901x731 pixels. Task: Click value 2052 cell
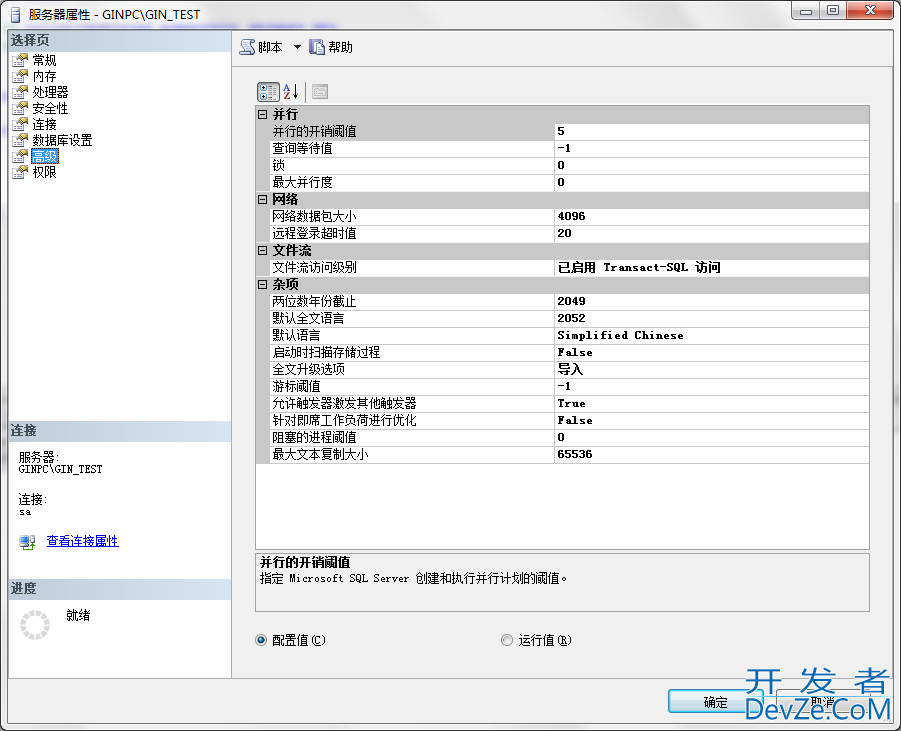(712, 318)
